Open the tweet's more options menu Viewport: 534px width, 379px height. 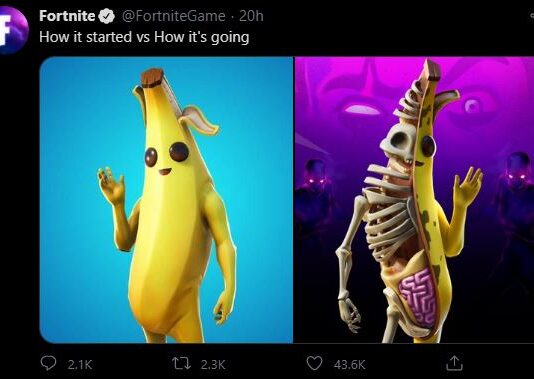pos(531,16)
